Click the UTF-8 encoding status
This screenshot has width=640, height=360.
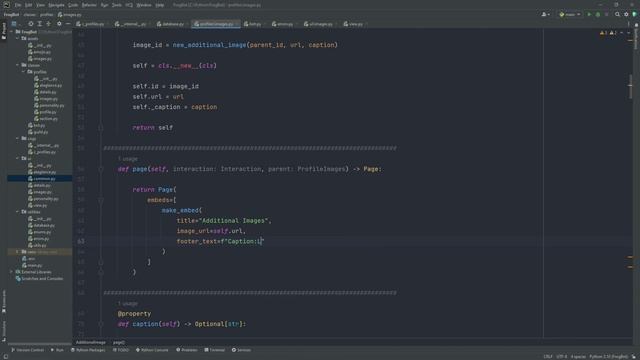562,357
